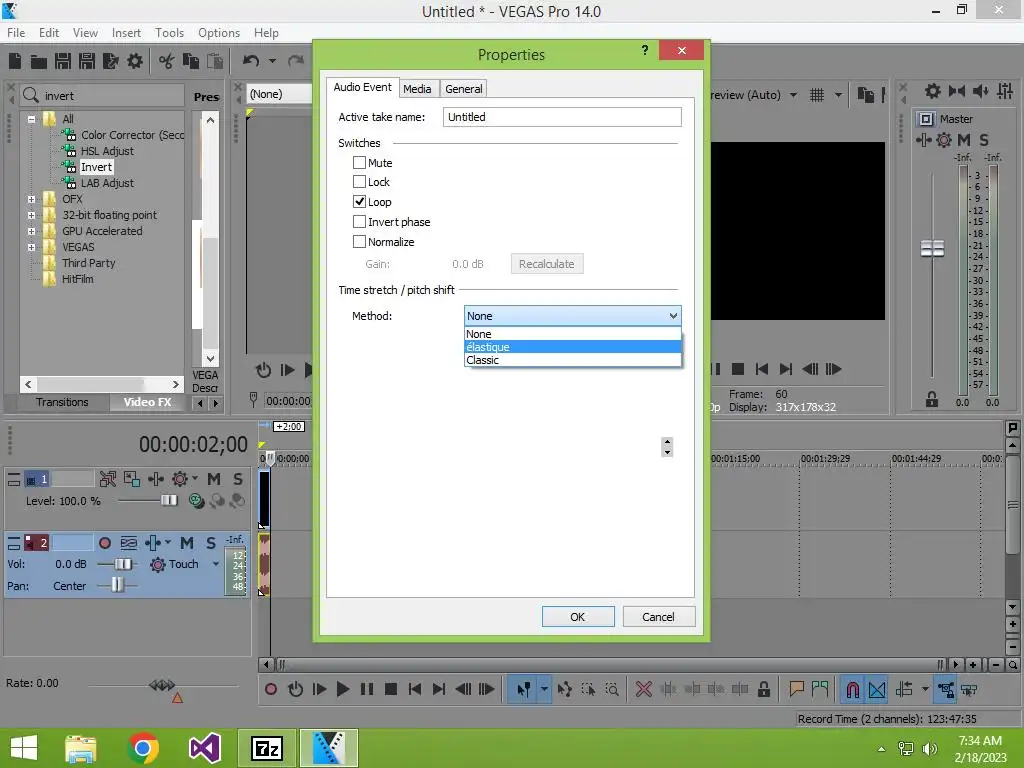The height and width of the screenshot is (768, 1024).
Task: Open the Options menu
Action: click(x=219, y=33)
